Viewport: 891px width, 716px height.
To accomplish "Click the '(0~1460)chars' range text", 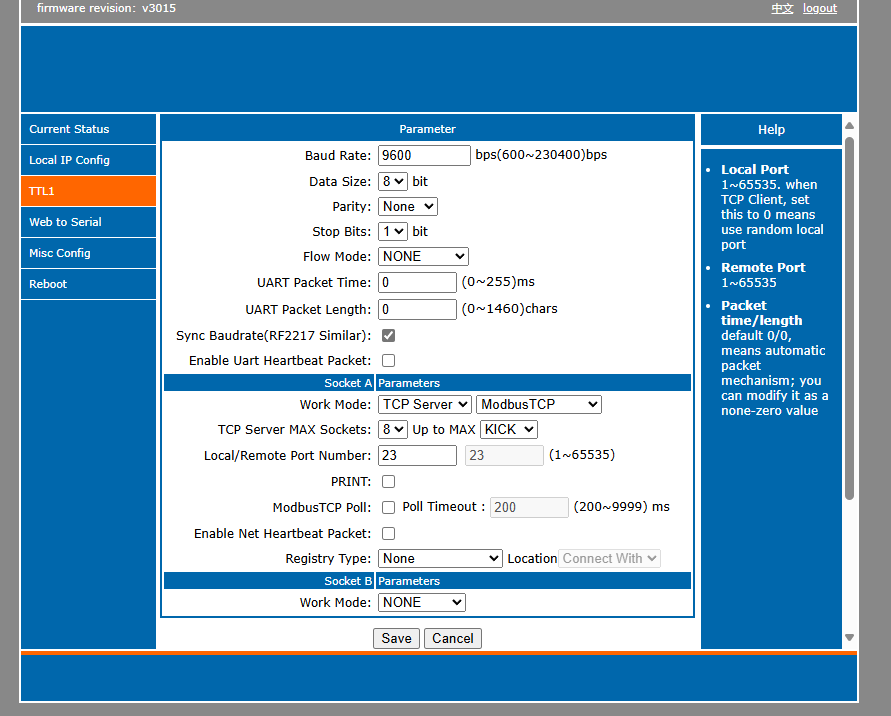I will tap(509, 309).
